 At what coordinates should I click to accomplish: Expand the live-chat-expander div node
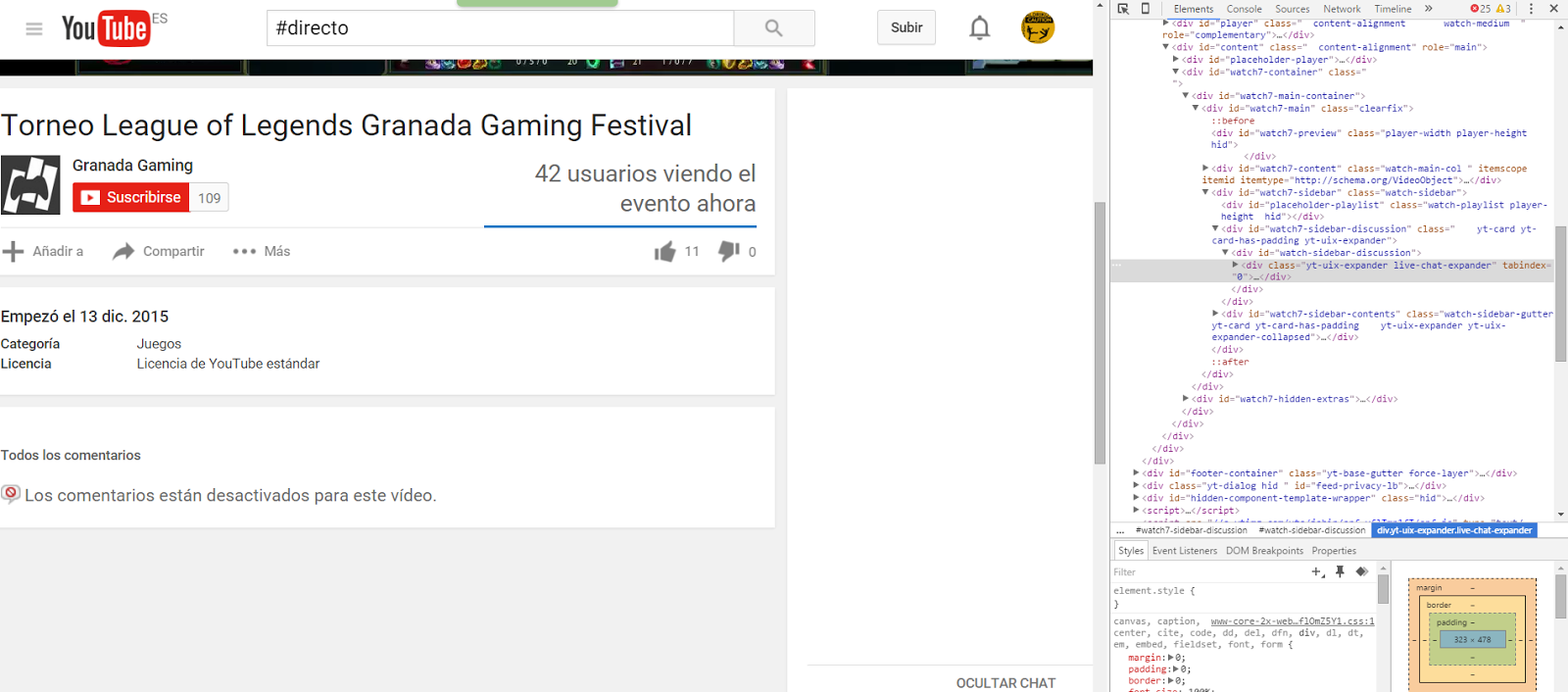1235,266
